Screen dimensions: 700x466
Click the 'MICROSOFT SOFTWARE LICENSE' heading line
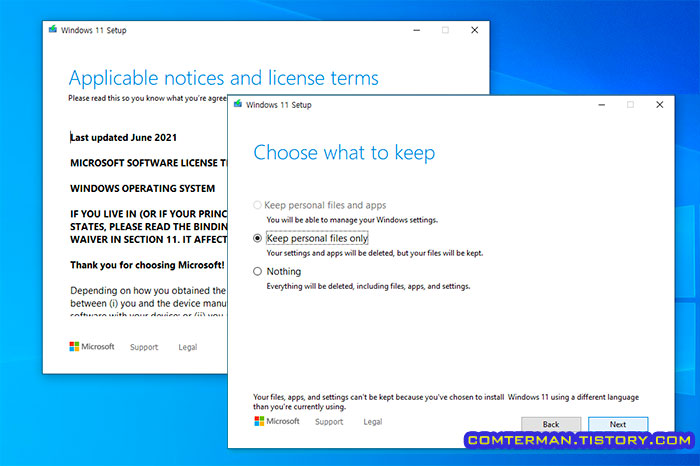point(149,163)
